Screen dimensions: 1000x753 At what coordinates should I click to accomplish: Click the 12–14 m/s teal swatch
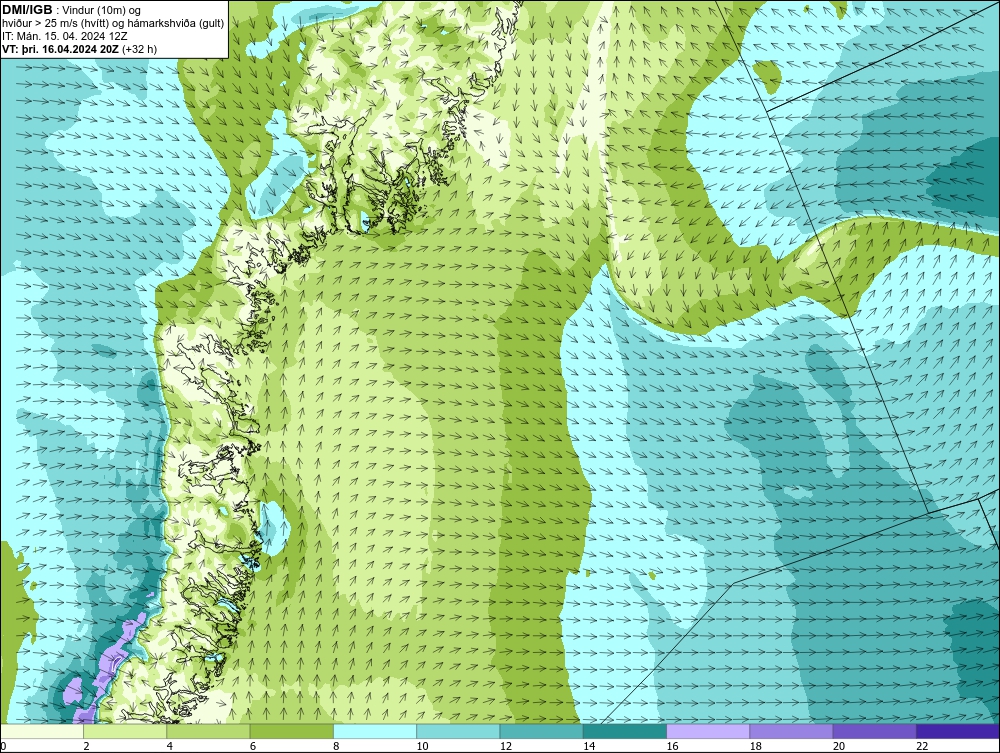click(x=541, y=731)
